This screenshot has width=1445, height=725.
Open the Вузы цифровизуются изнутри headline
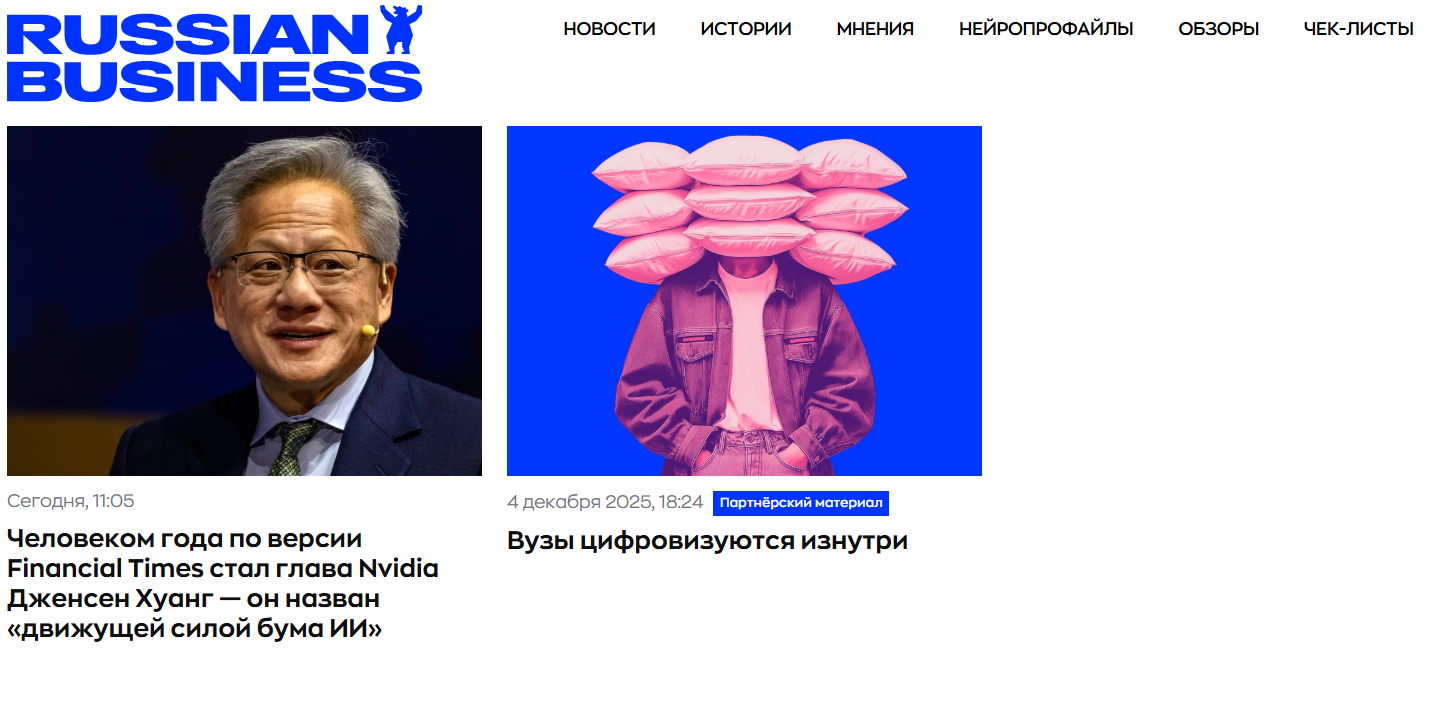pyautogui.click(x=707, y=541)
